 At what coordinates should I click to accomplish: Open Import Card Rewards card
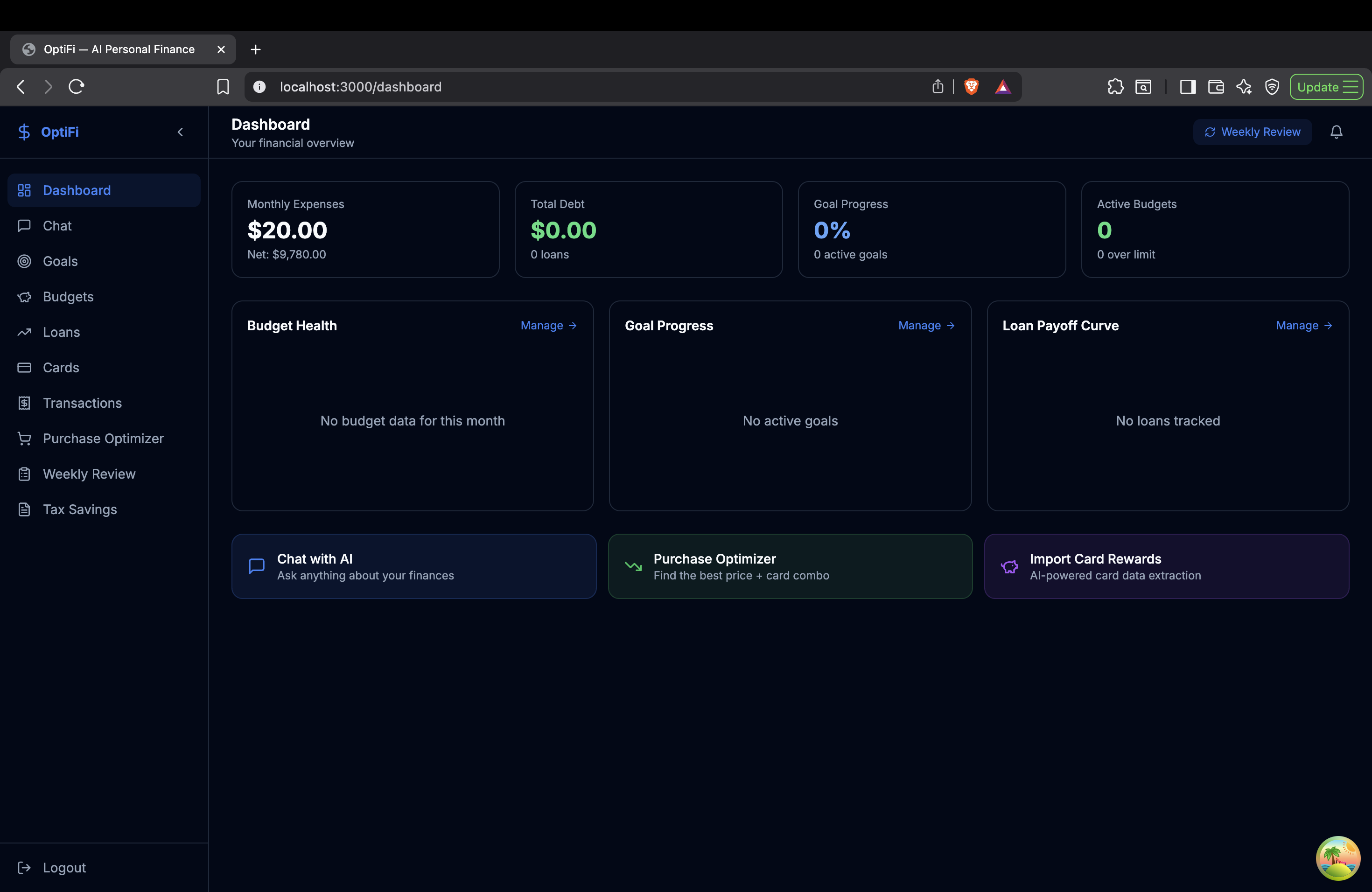(x=1166, y=566)
